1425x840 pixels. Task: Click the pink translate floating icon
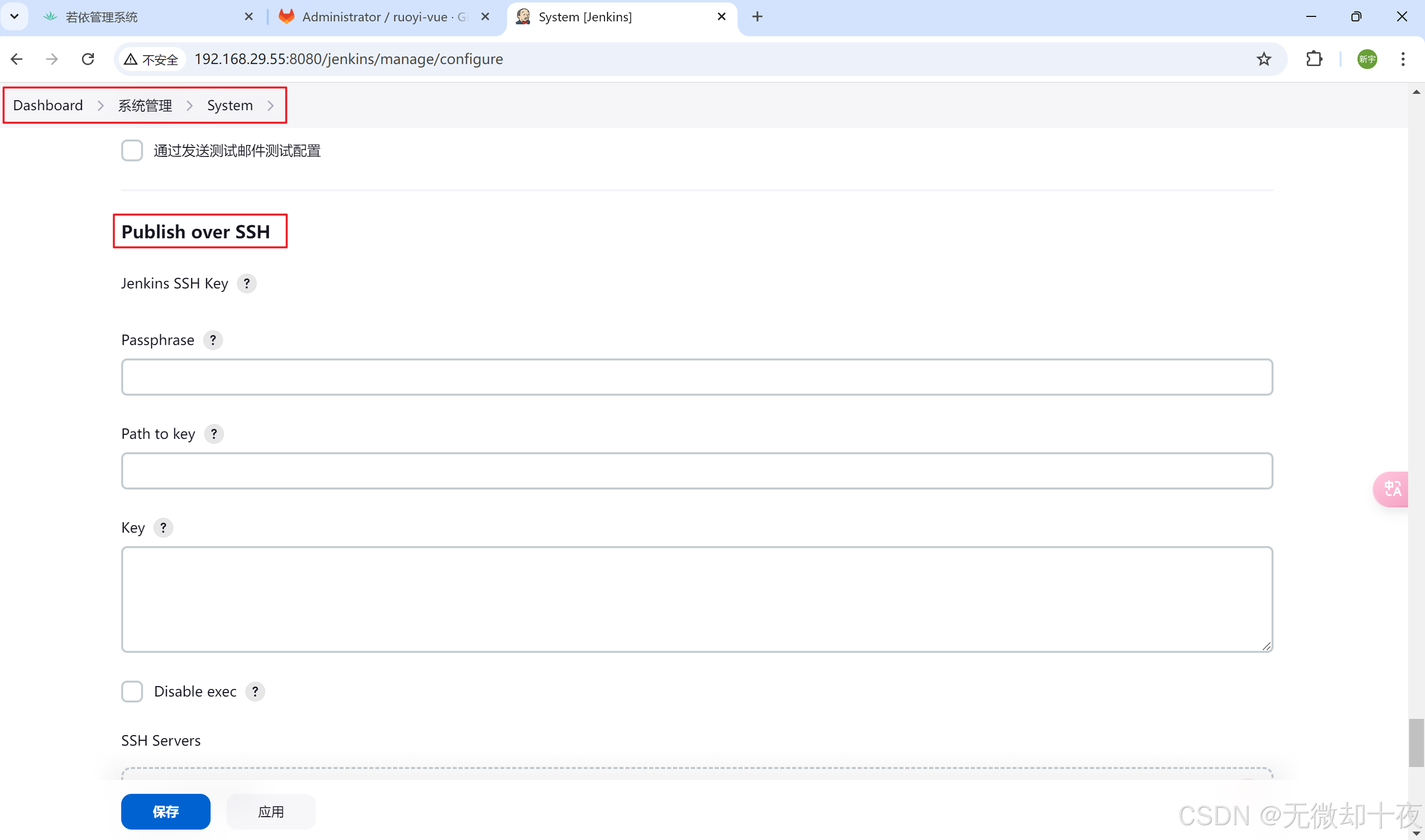pyautogui.click(x=1392, y=489)
